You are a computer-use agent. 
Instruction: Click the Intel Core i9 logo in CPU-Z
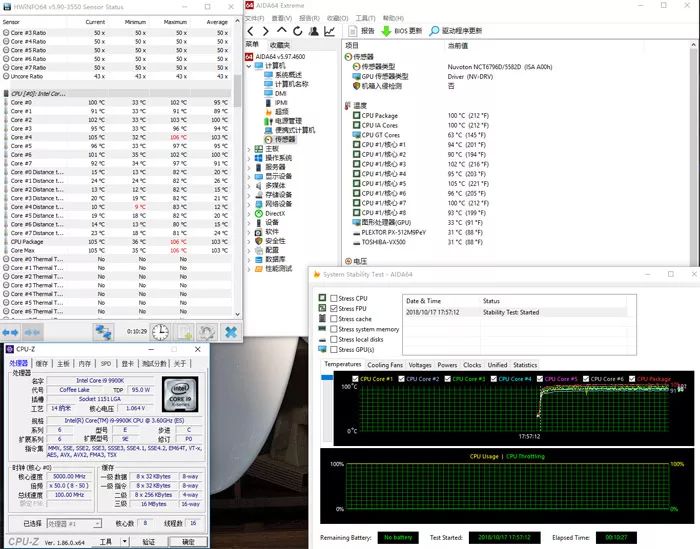[180, 394]
